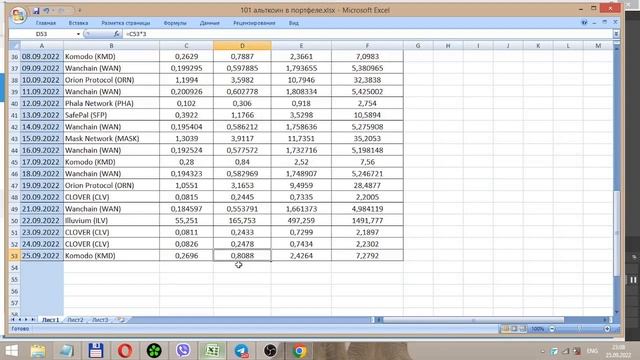The height and width of the screenshot is (360, 640).
Task: Click the vertical scrollbar thumb
Action: tap(617, 233)
